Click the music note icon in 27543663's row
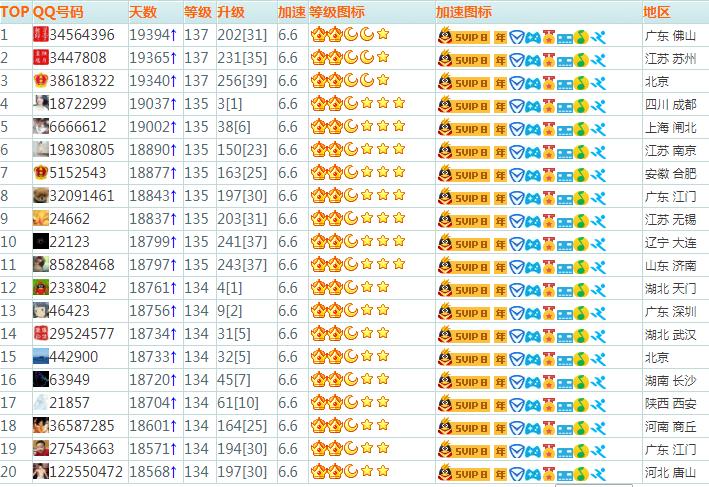This screenshot has width=709, height=487. point(581,451)
